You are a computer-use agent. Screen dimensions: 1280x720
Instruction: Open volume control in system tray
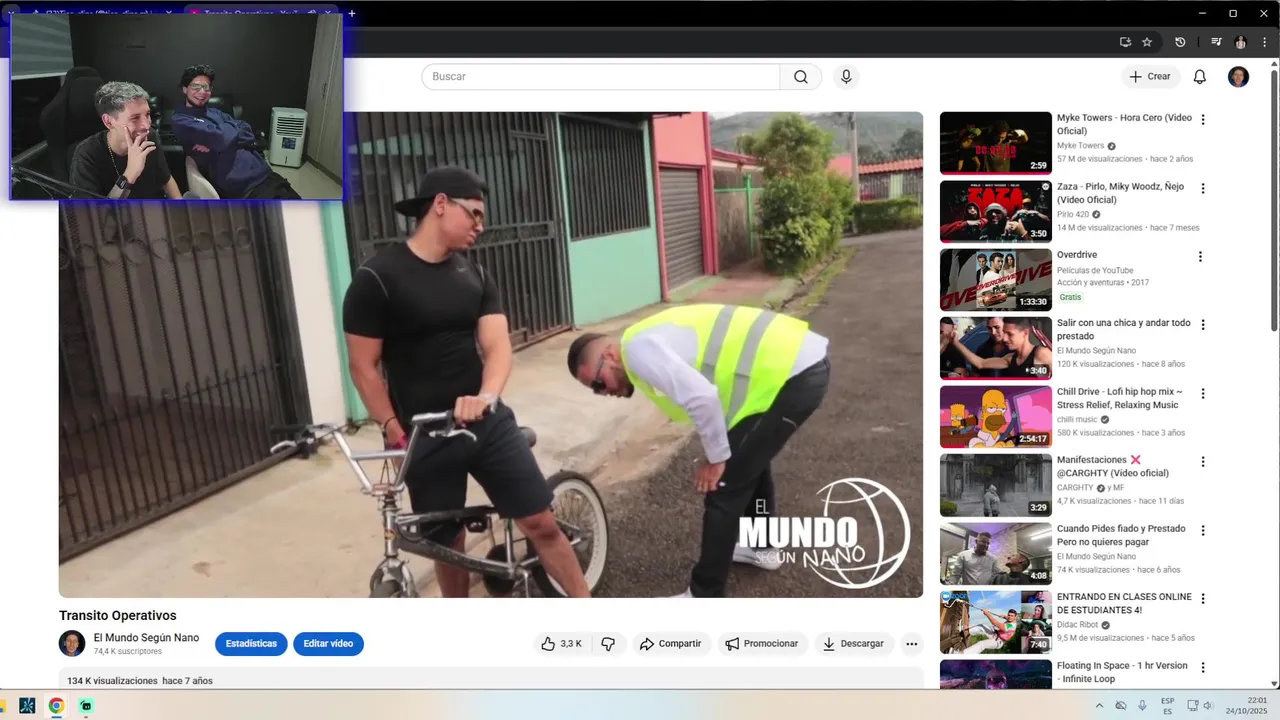pyautogui.click(x=1208, y=706)
